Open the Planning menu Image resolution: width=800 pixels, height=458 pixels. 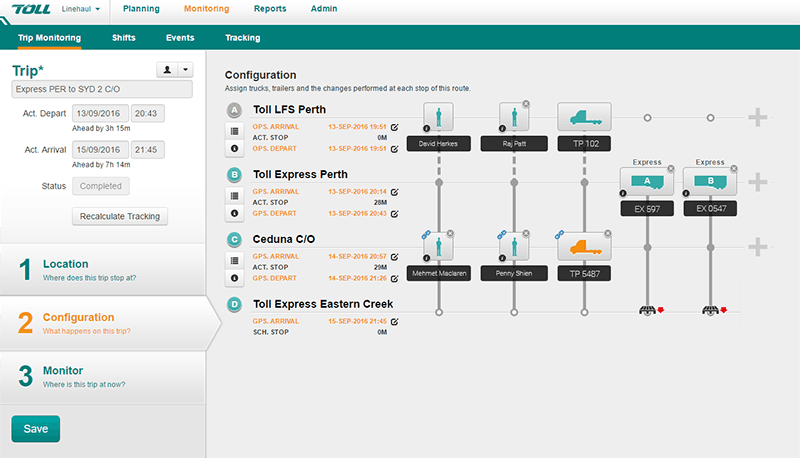pyautogui.click(x=141, y=9)
